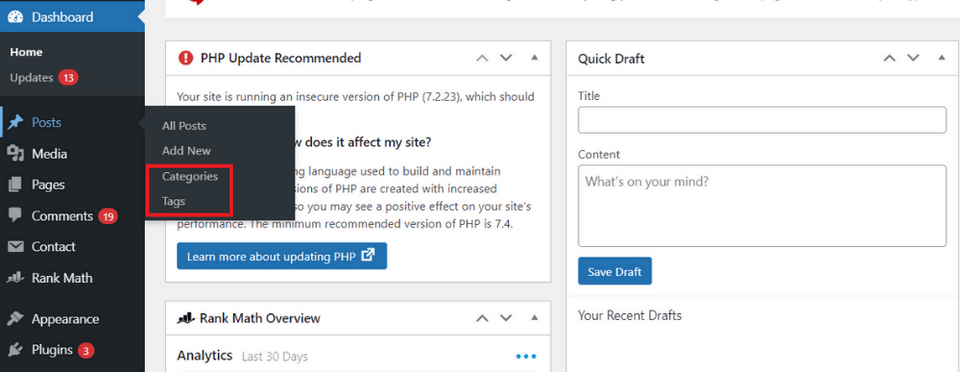Click the Rank Math Overview chart icon
This screenshot has width=960, height=372.
pyautogui.click(x=186, y=318)
